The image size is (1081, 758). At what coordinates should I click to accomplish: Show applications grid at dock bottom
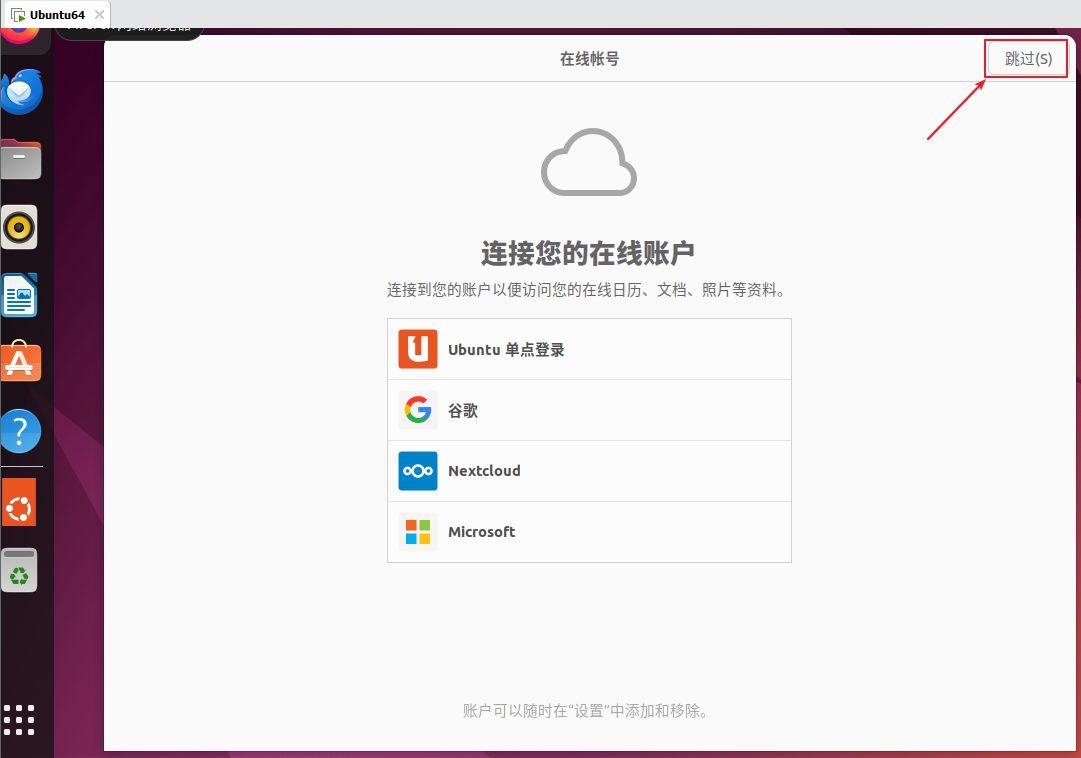pos(19,720)
